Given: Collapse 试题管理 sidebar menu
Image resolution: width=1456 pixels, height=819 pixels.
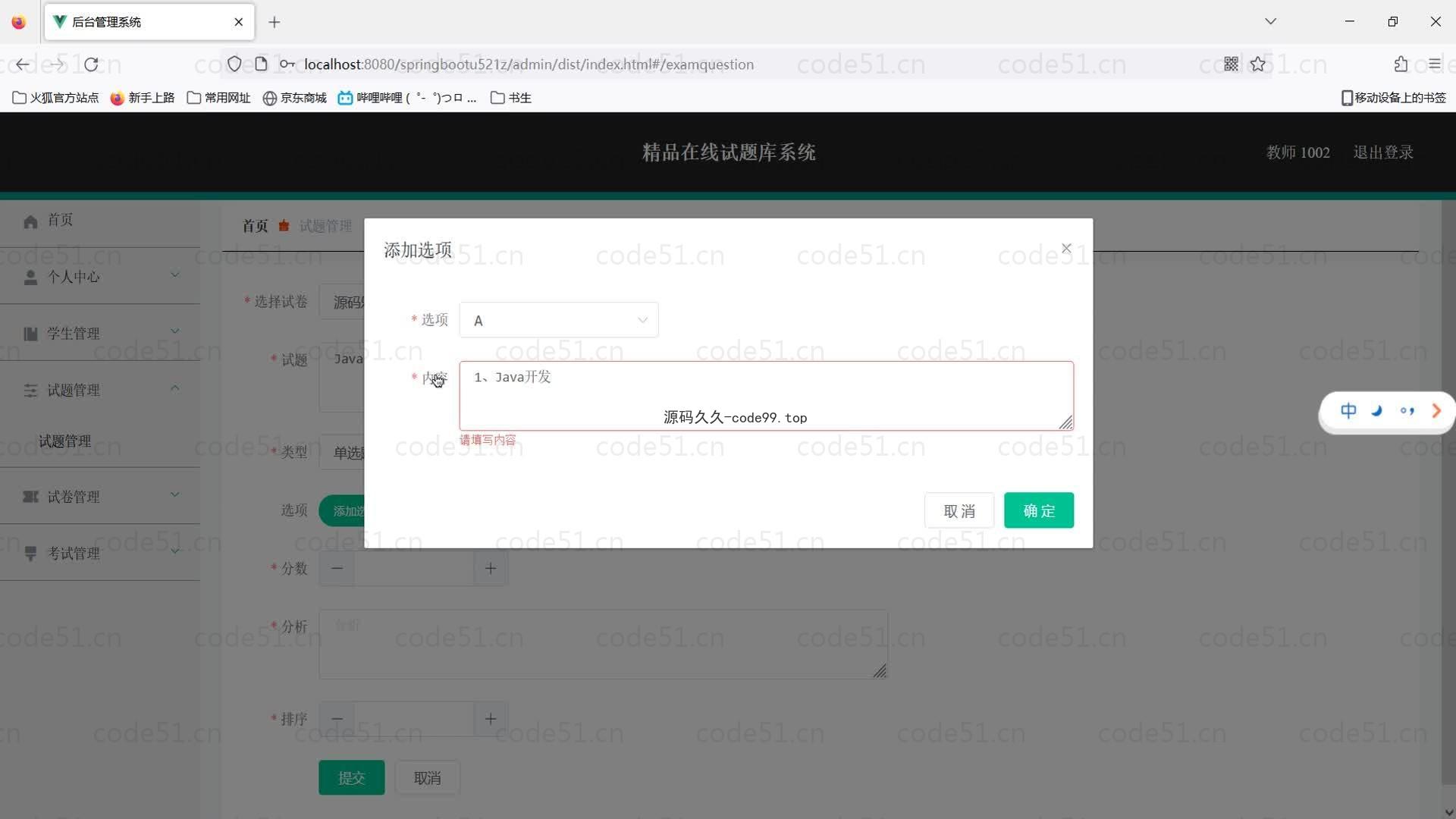Looking at the screenshot, I should pyautogui.click(x=100, y=390).
